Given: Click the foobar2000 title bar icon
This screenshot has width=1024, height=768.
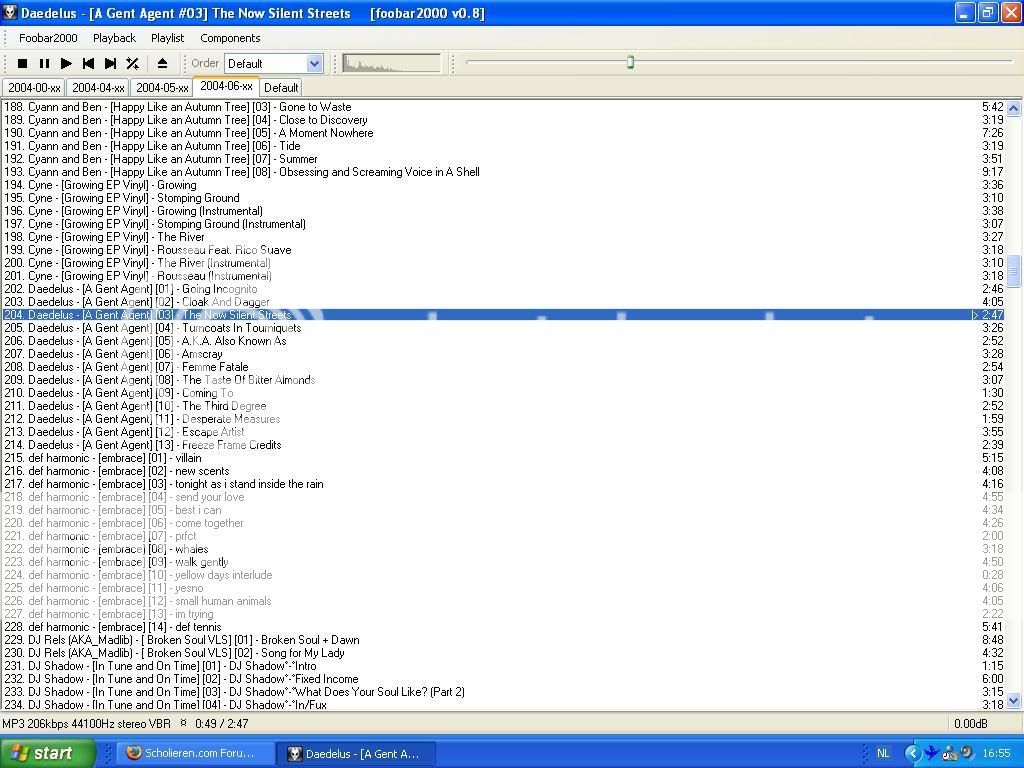Looking at the screenshot, I should click(x=10, y=13).
